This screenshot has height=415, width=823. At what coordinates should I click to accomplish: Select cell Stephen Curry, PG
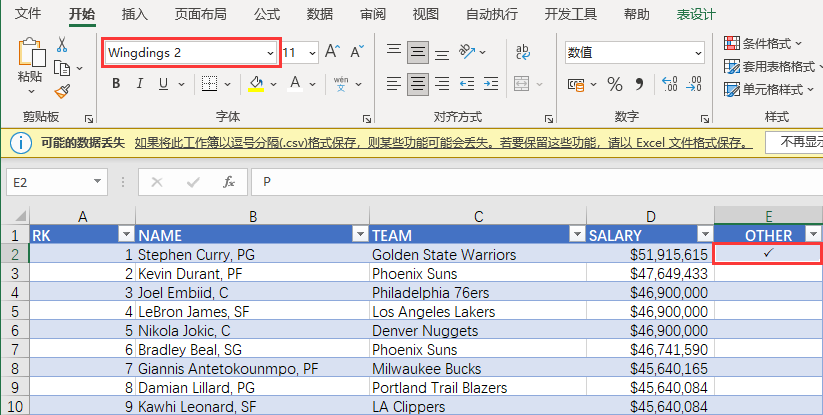coord(252,254)
